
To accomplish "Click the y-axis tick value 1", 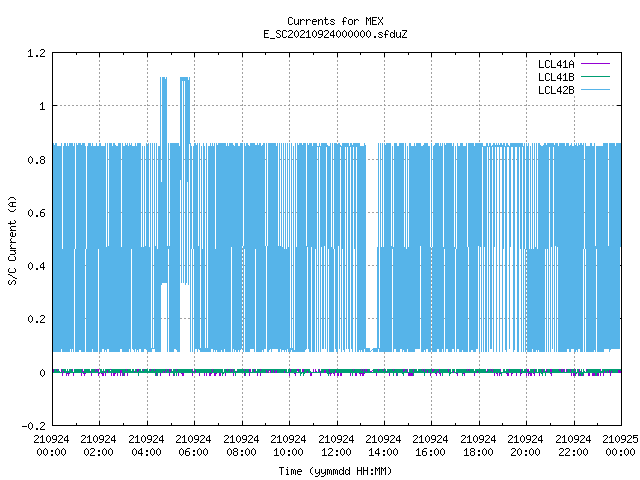I will pos(42,106).
